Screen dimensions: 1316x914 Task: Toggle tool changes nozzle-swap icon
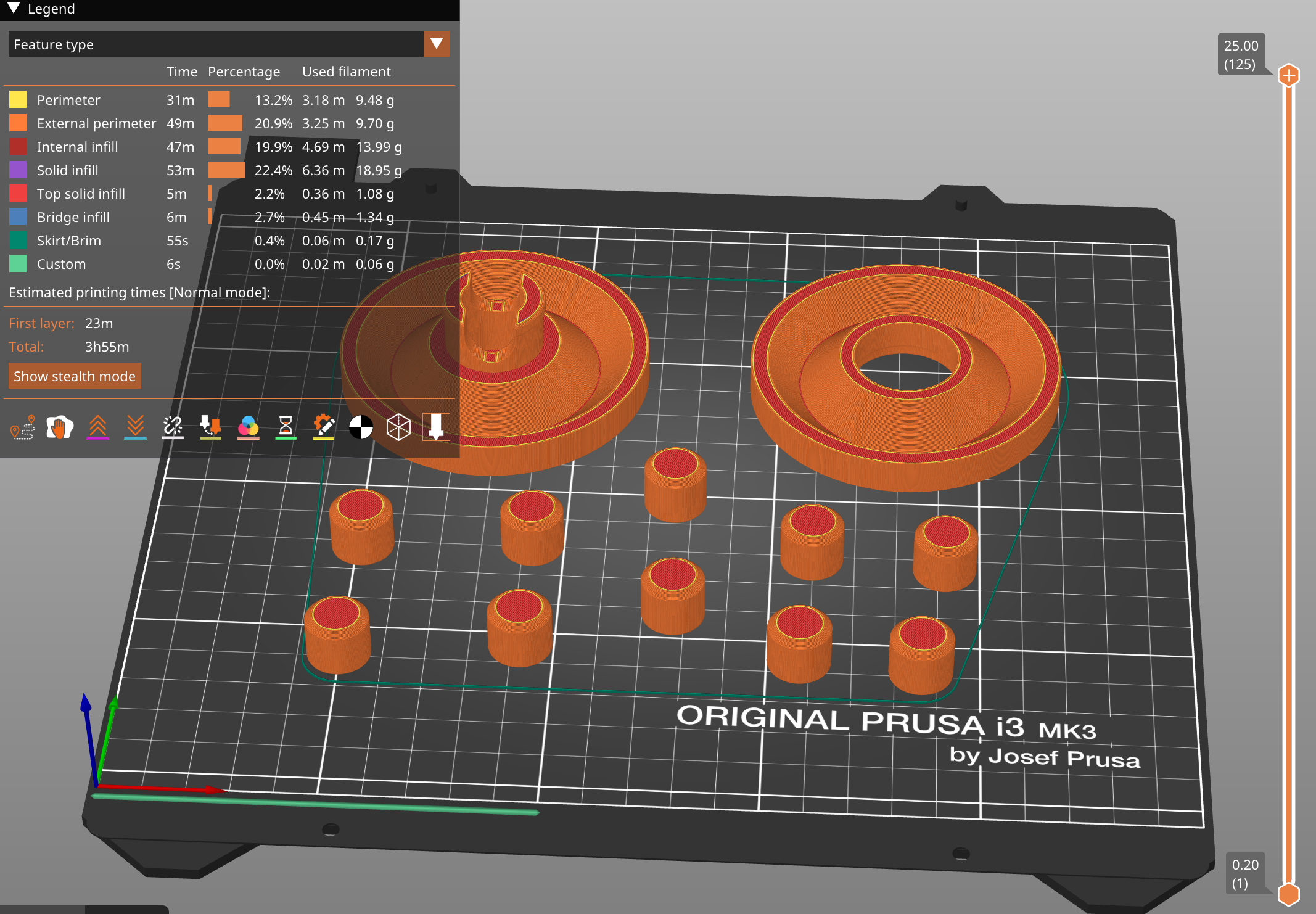coord(210,427)
